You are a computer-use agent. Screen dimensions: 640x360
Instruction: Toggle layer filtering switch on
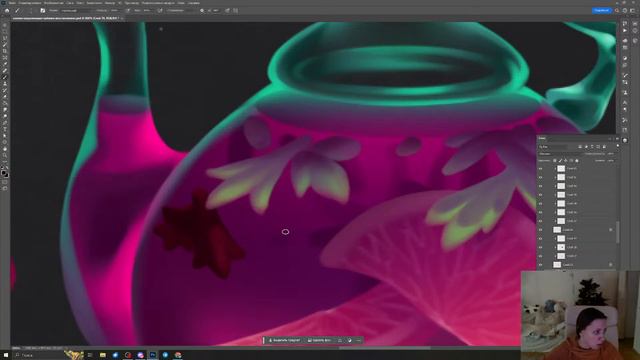point(617,147)
